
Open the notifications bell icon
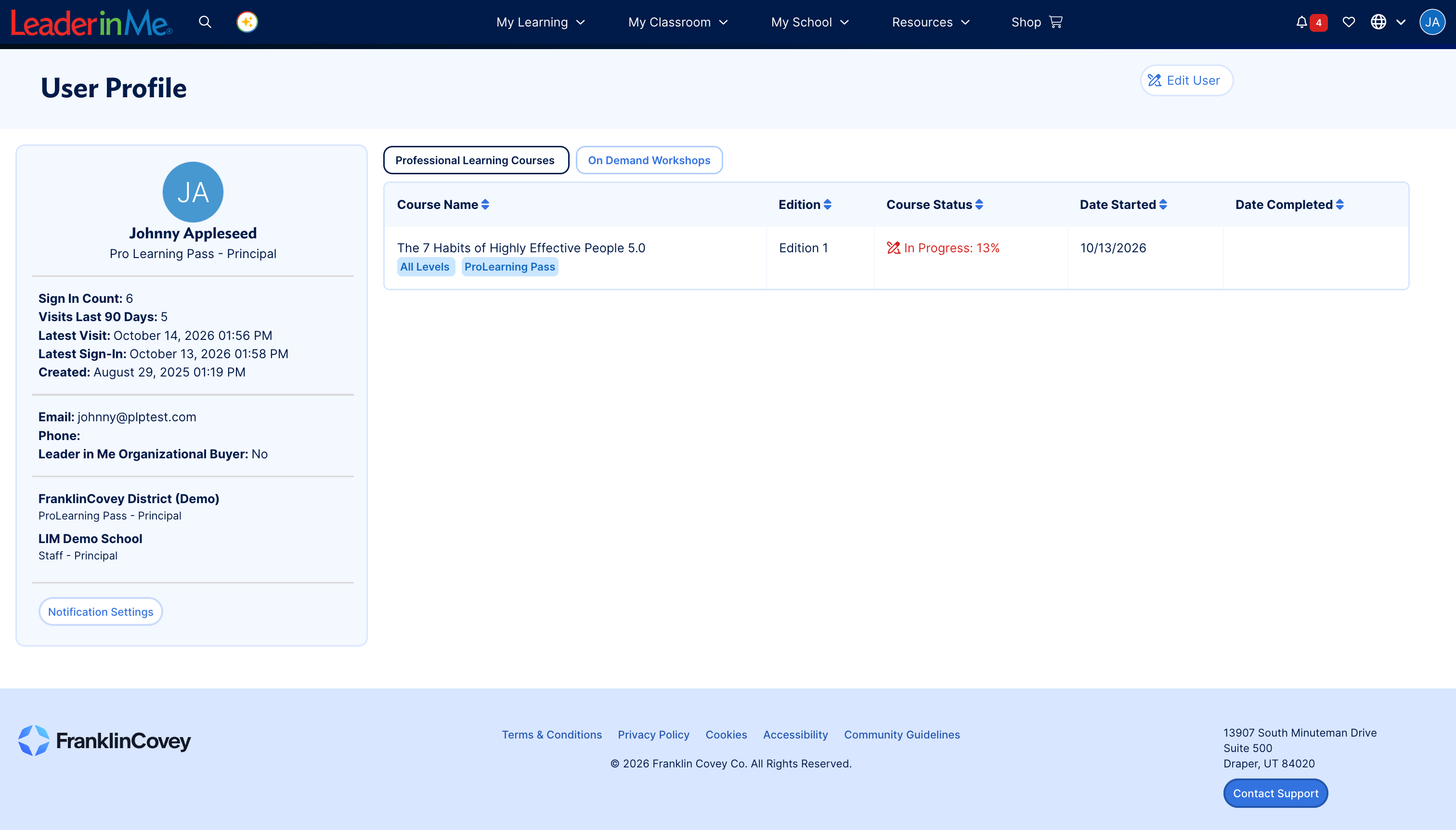click(x=1301, y=22)
